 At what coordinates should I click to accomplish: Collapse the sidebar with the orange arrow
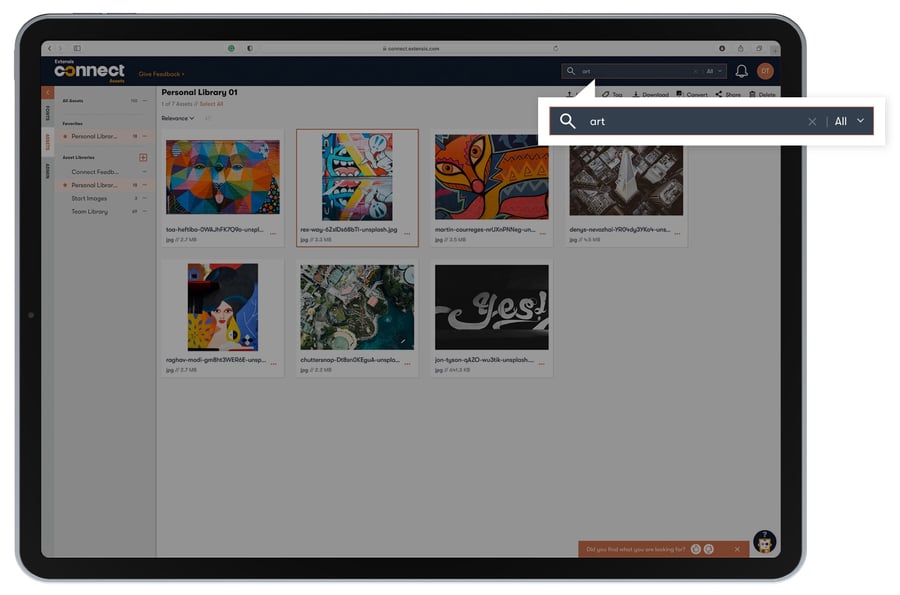tap(48, 92)
